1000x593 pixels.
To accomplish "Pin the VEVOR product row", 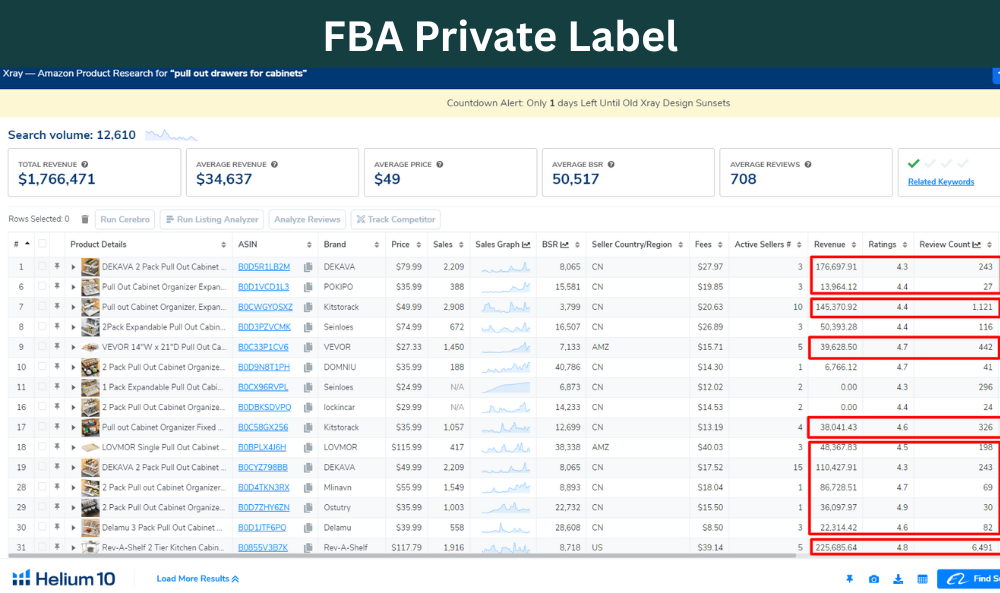I will 57,347.
